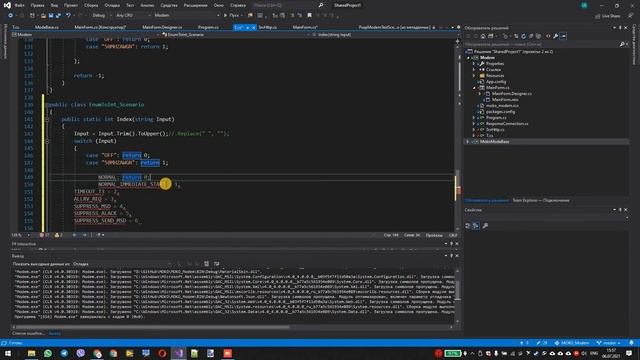
Task: Toggle word wrap in the Output panel
Action: coord(216,264)
